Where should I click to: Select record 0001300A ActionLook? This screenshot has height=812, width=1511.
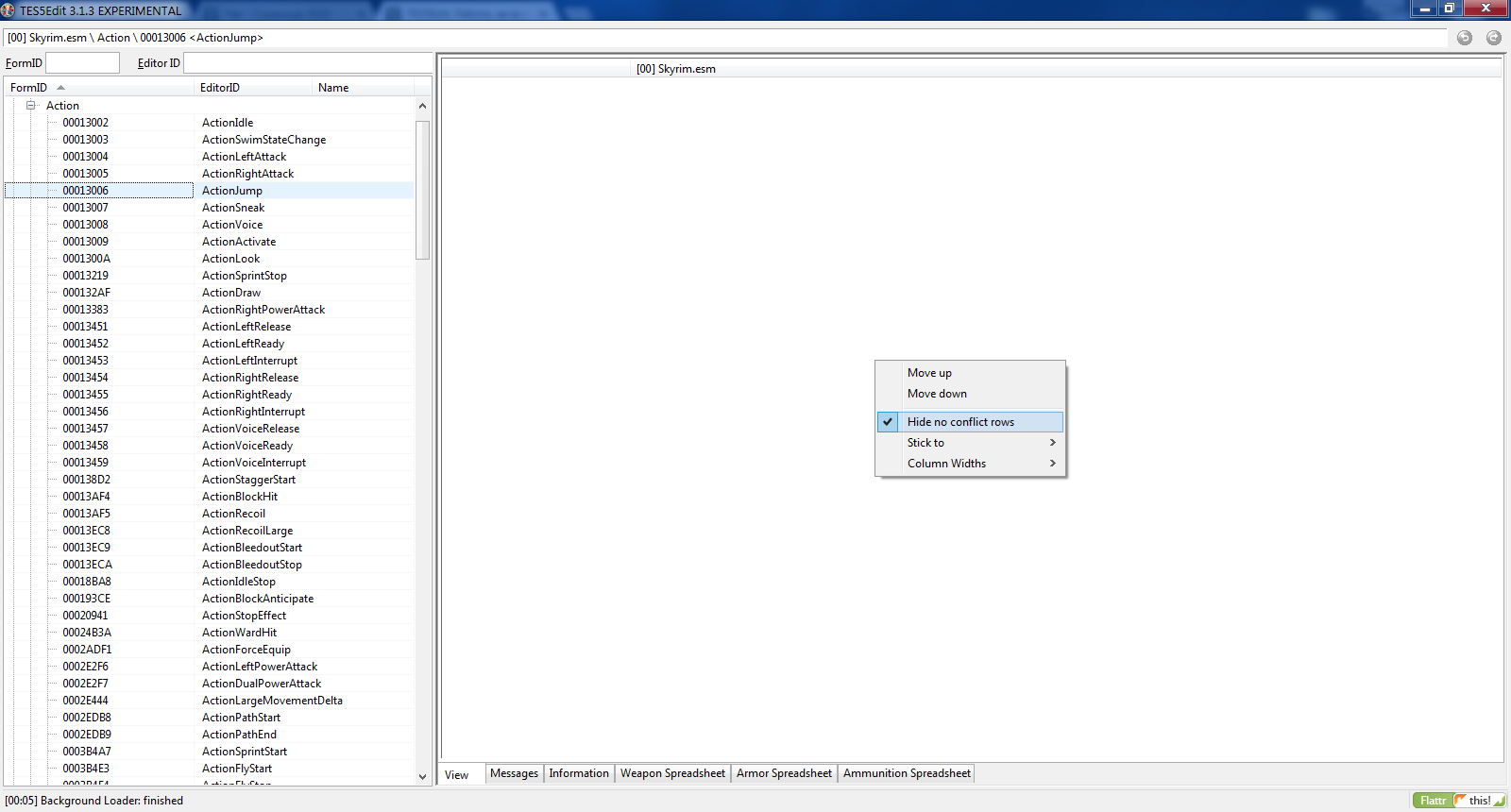(x=209, y=259)
